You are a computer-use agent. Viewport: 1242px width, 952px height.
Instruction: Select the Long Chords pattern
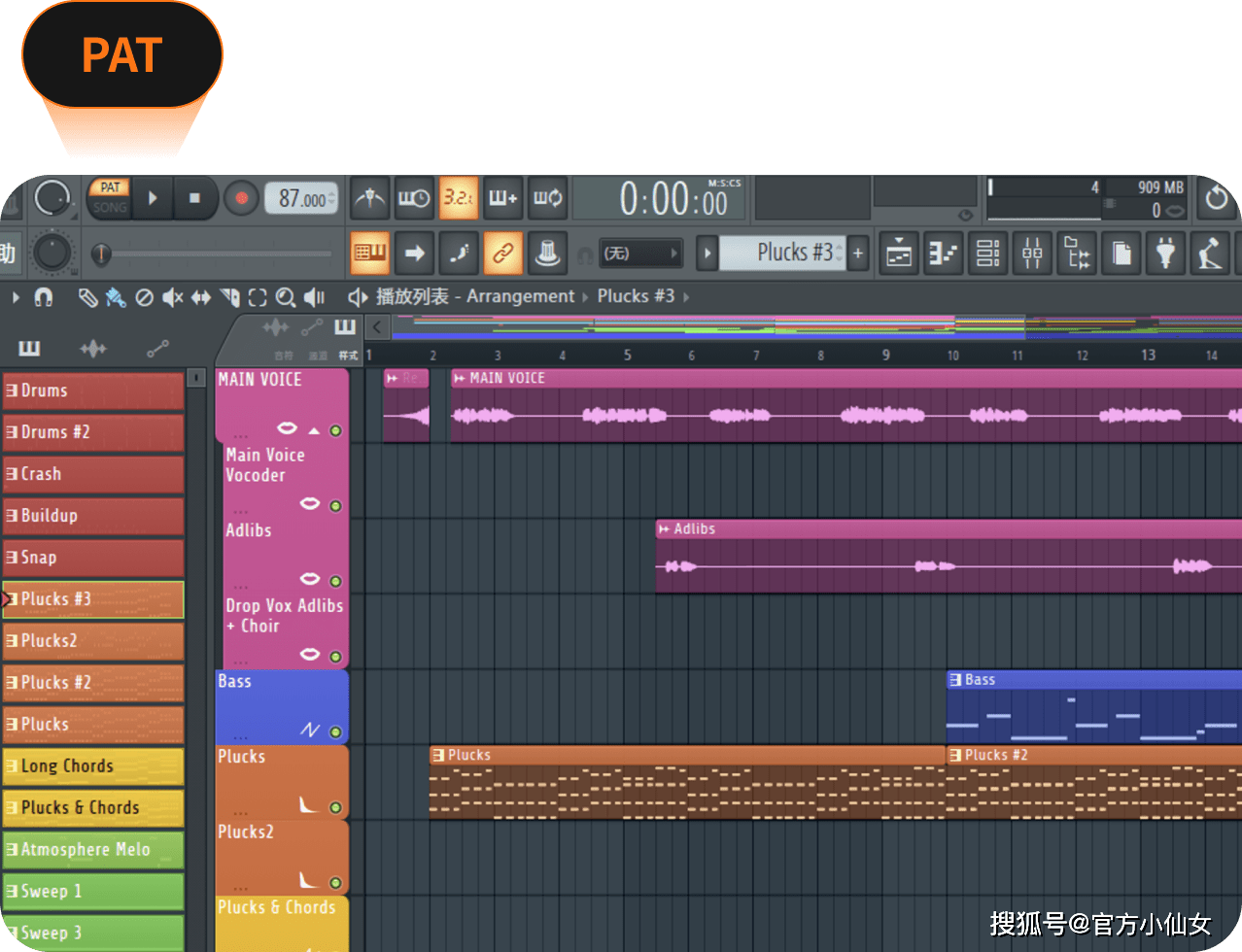(x=93, y=766)
